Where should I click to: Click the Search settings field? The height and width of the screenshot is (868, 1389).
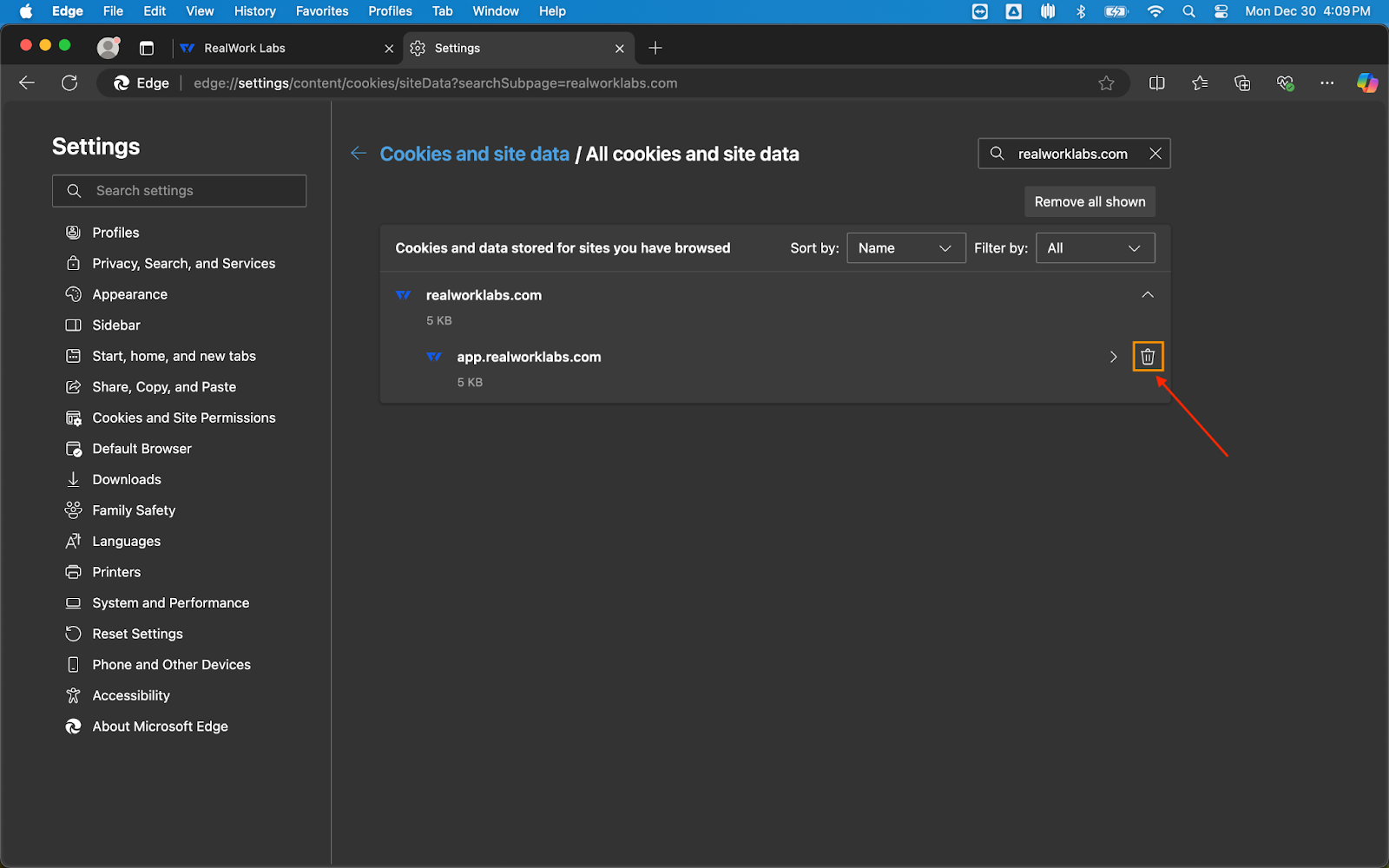click(179, 191)
